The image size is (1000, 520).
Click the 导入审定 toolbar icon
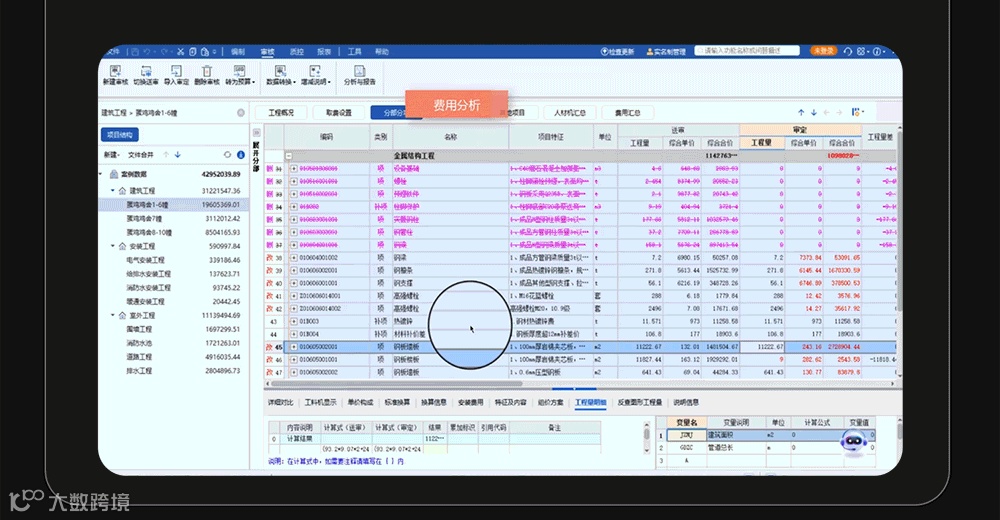(x=176, y=75)
